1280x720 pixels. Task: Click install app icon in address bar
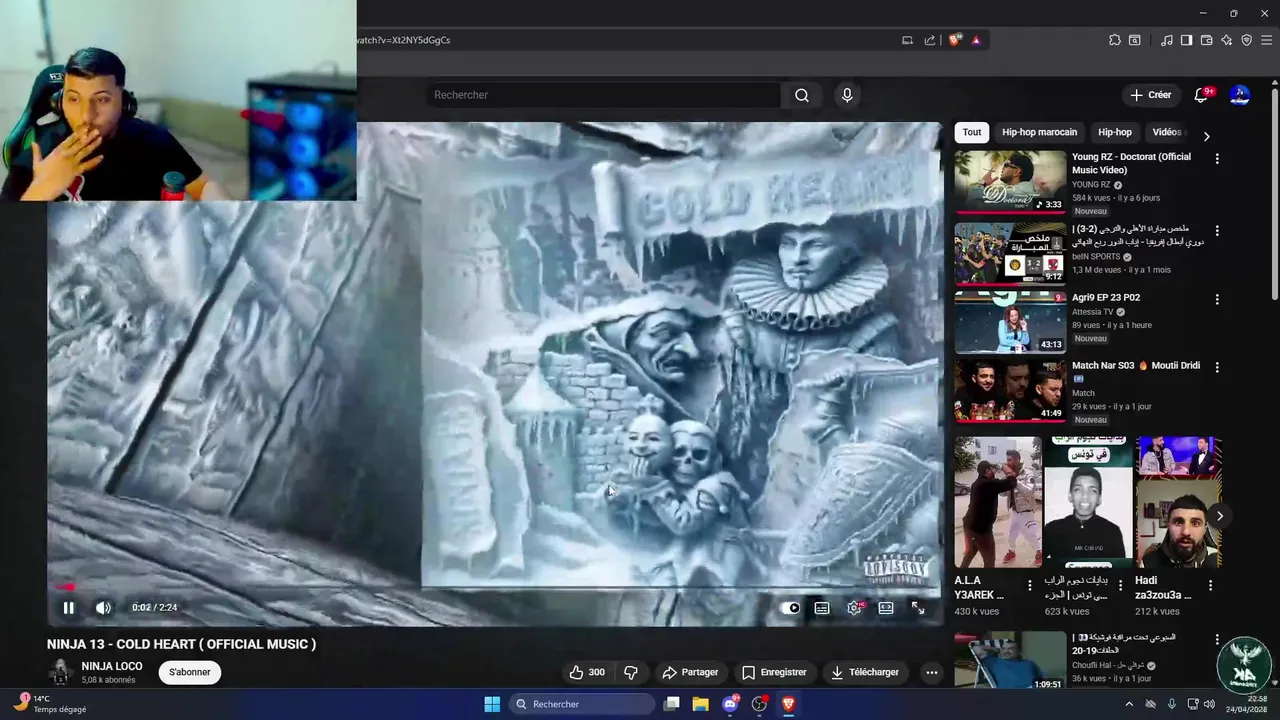click(907, 40)
